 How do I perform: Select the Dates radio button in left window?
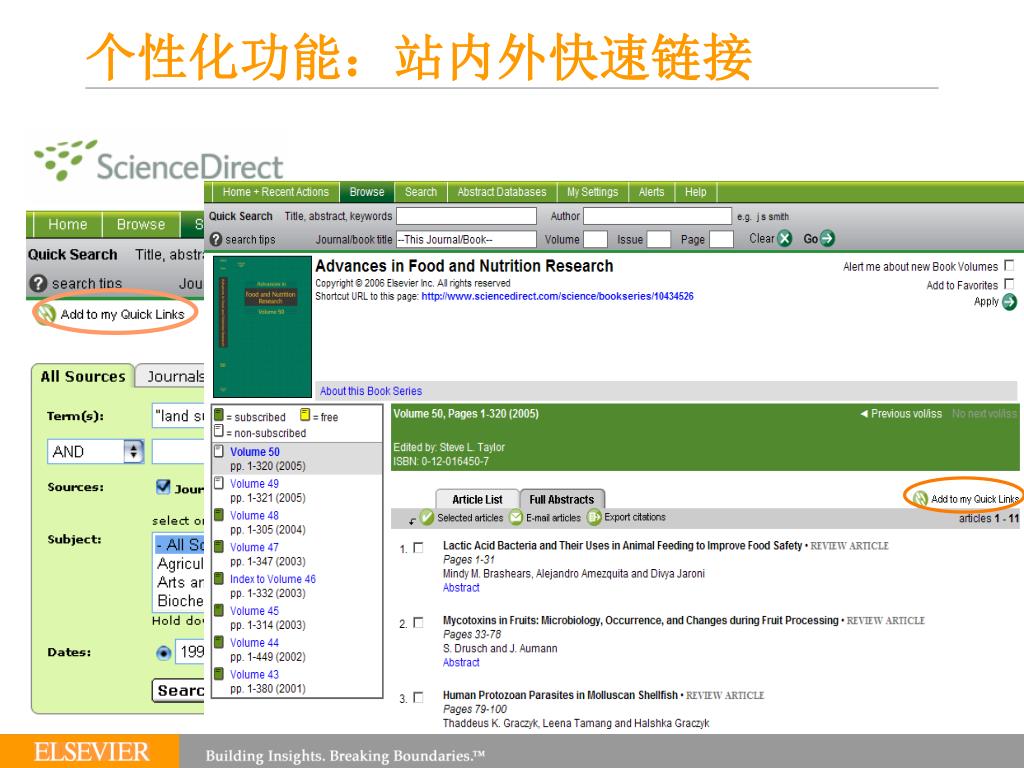pos(164,652)
